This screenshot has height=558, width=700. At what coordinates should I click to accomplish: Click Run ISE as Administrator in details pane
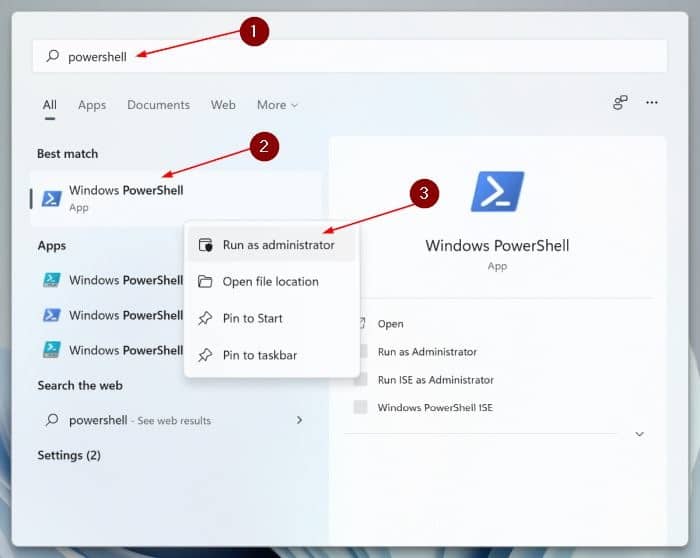click(435, 380)
